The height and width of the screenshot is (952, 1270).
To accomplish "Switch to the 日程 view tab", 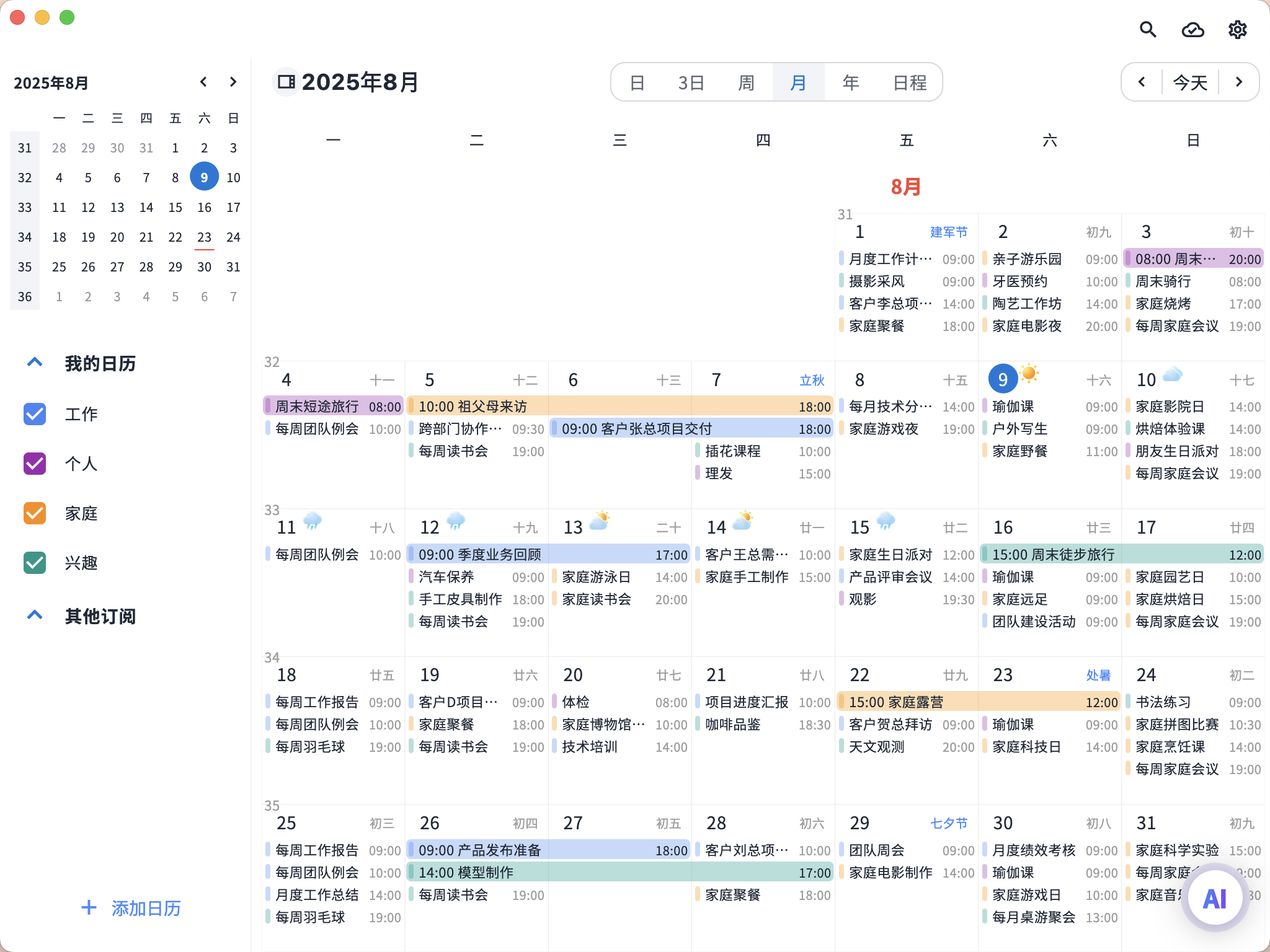I will (x=909, y=82).
